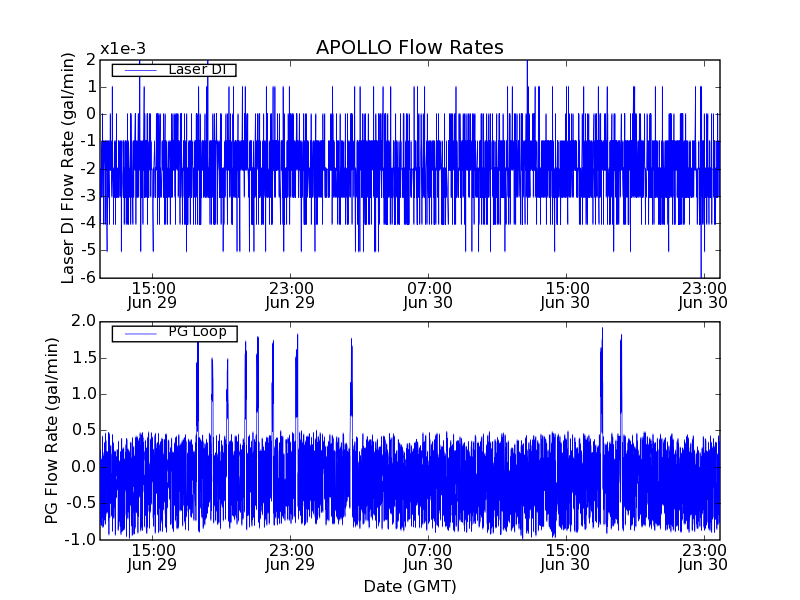This screenshot has width=800, height=600.
Task: Click the tallest PG Loop spike after 15:00 Jun 30
Action: (602, 380)
